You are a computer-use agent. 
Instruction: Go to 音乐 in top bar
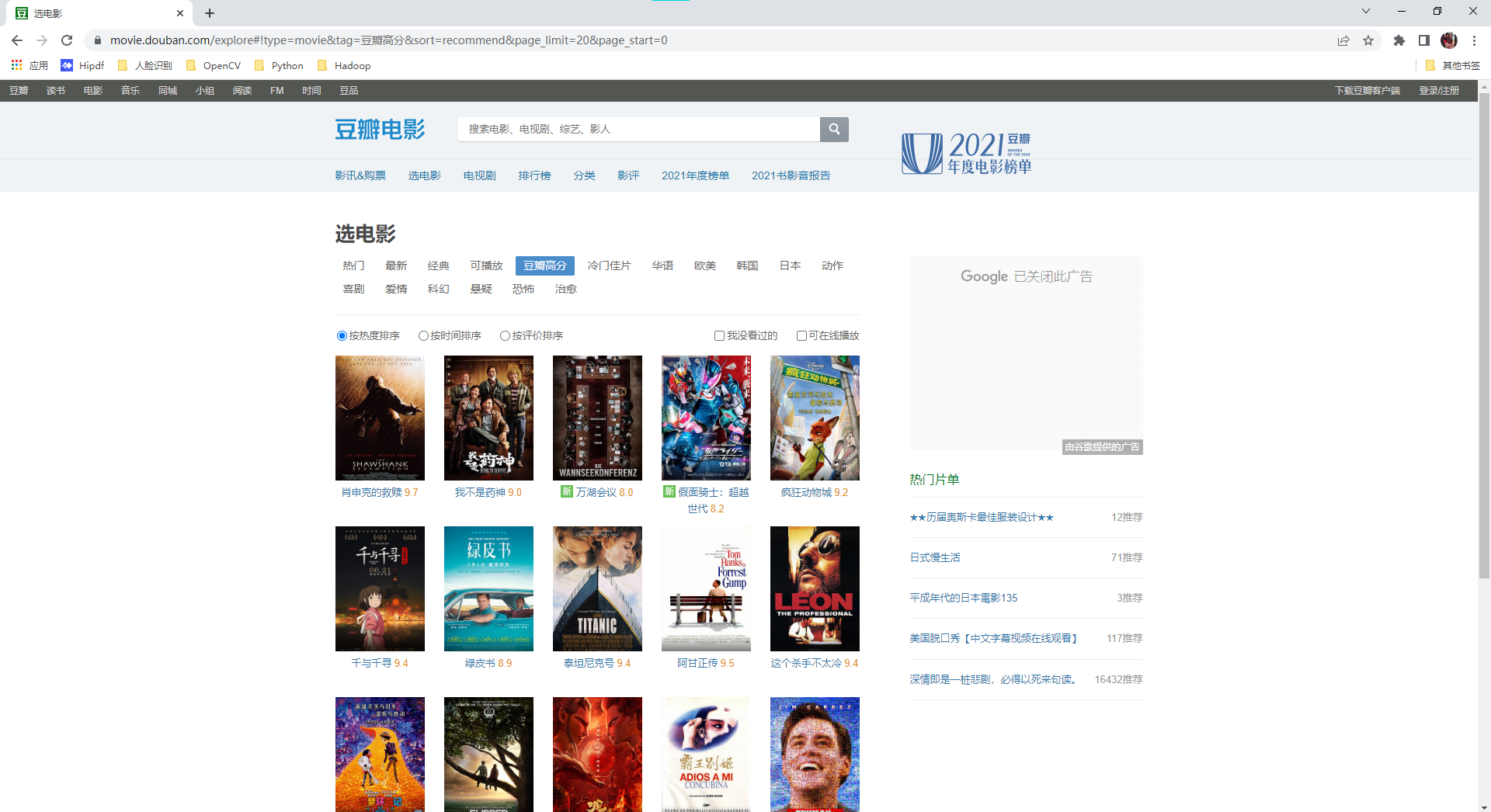point(130,91)
